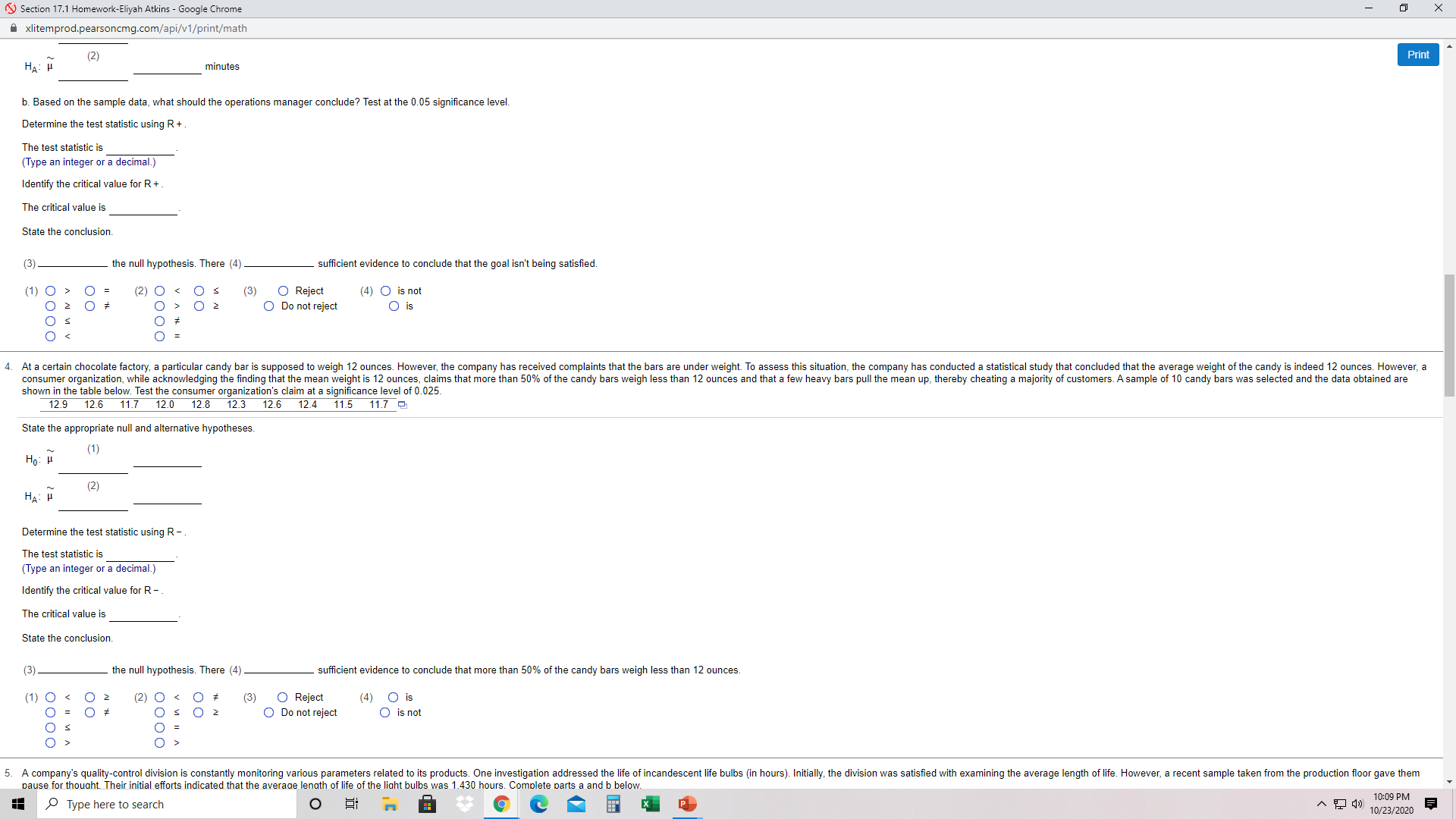Viewport: 1456px width, 819px height.
Task: Expand hidden icons in the system tray
Action: (1320, 804)
